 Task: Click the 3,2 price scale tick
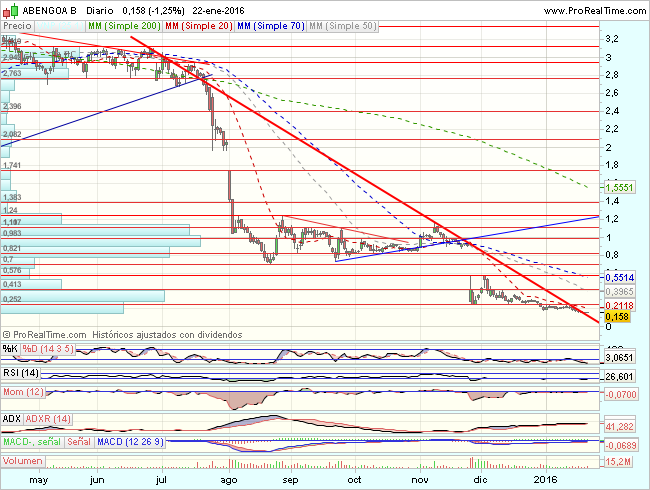(x=611, y=39)
